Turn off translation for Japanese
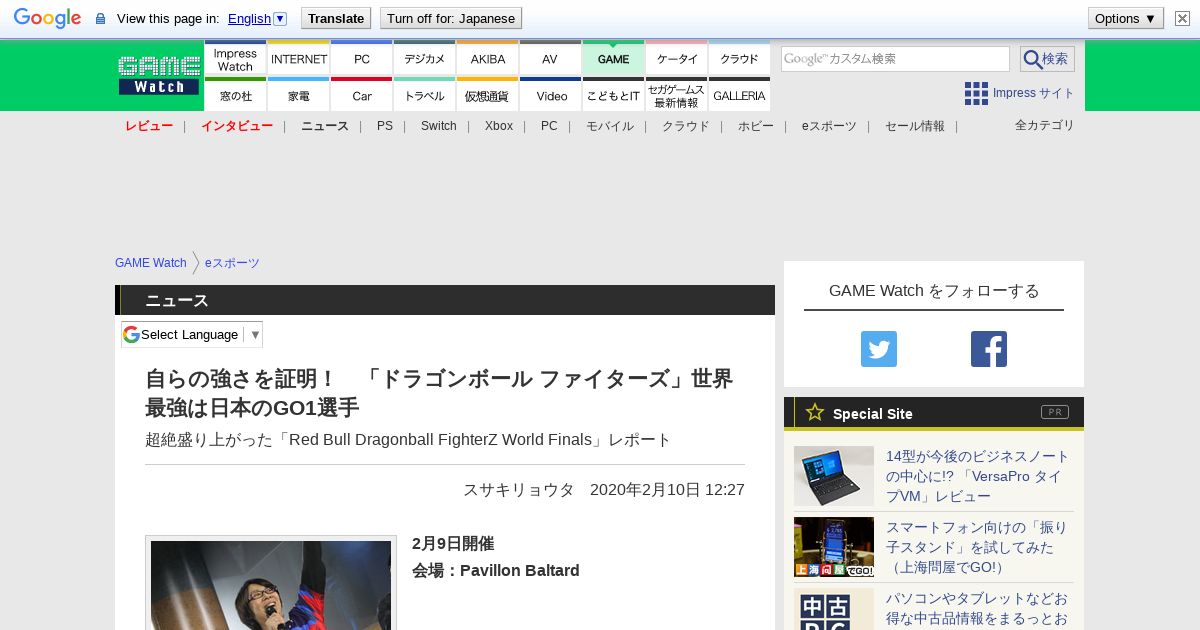Screen dimensions: 1200x630 coord(451,18)
